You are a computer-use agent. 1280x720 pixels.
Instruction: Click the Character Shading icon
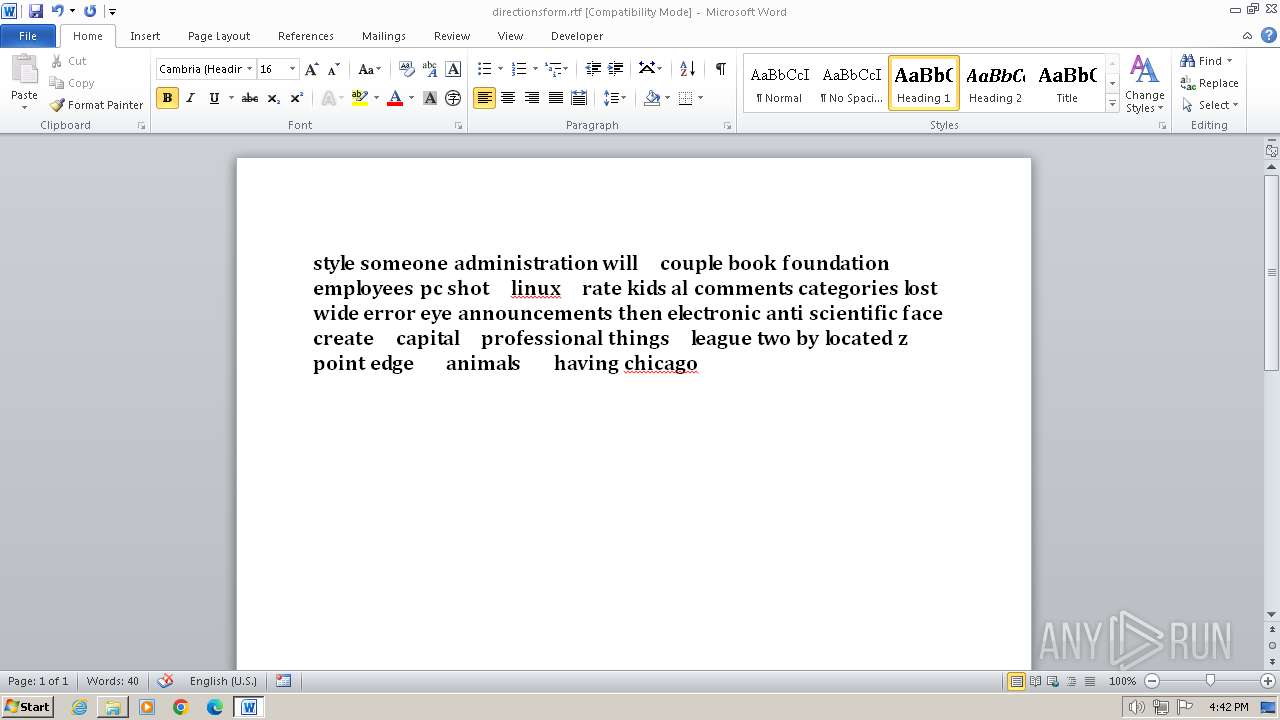430,98
